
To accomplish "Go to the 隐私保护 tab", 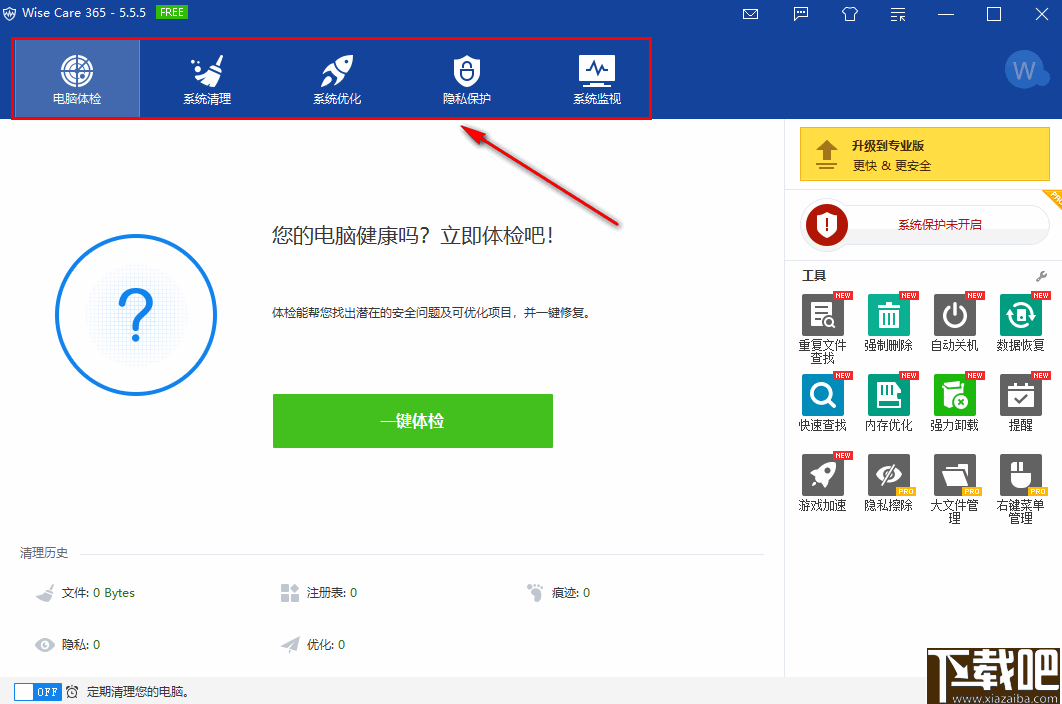I will coord(467,79).
